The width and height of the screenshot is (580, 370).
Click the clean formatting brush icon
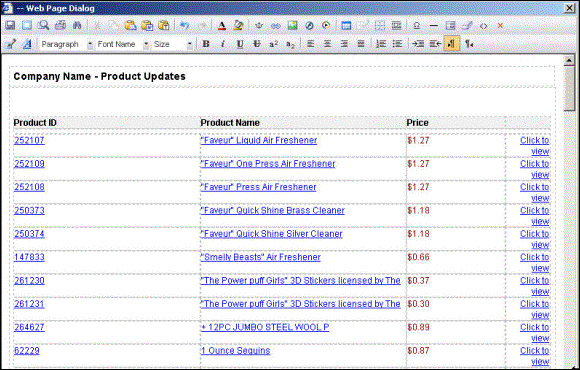[x=467, y=26]
